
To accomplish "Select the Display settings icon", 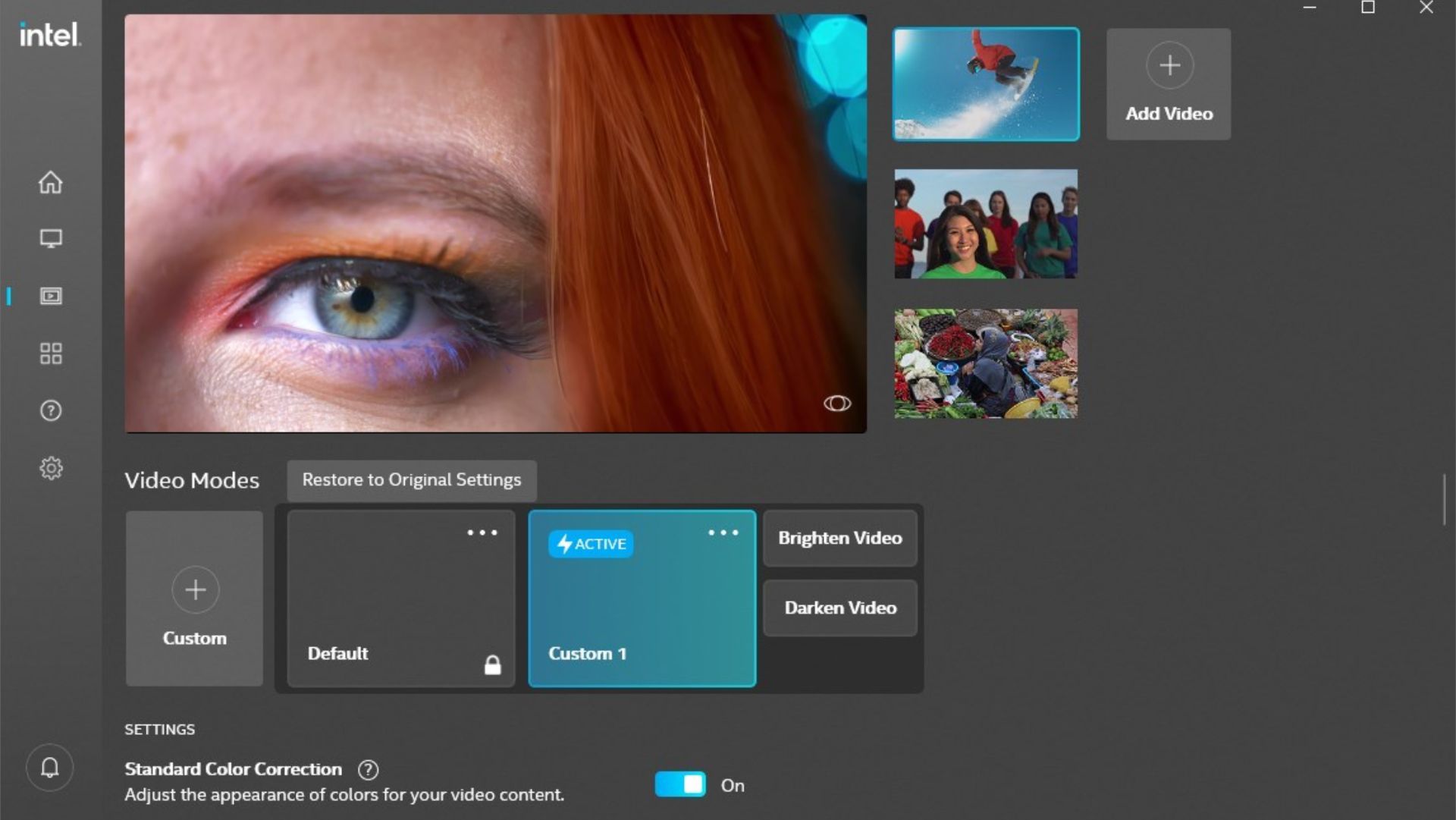I will click(x=50, y=238).
